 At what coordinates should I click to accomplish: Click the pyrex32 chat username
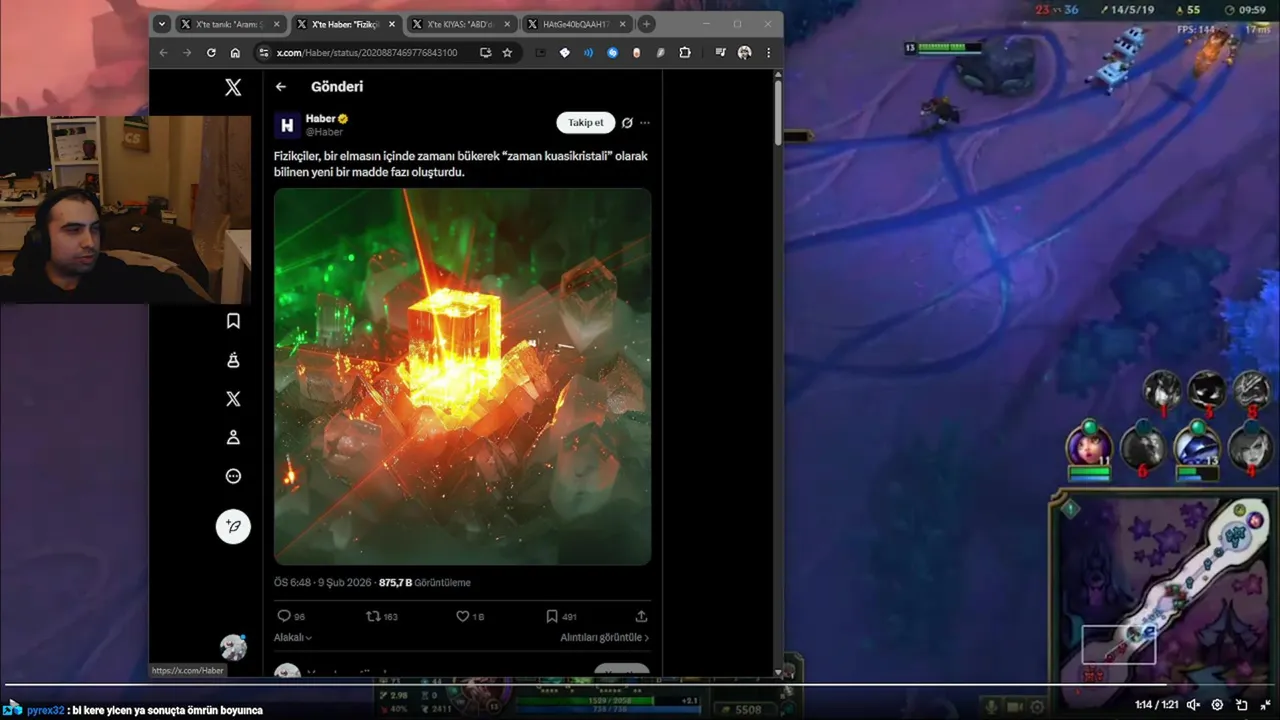[46, 710]
